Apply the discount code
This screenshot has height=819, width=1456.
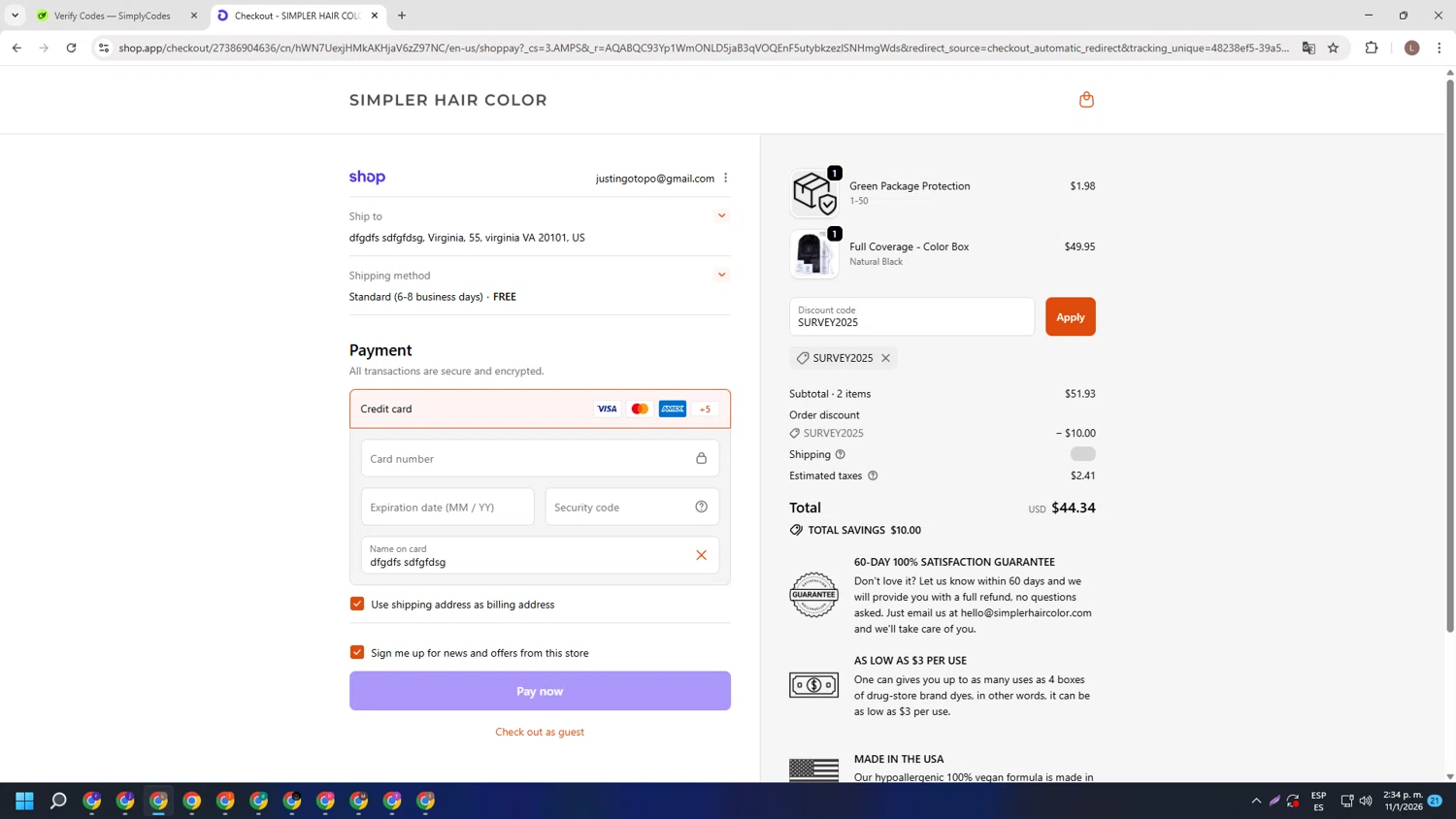[1070, 316]
